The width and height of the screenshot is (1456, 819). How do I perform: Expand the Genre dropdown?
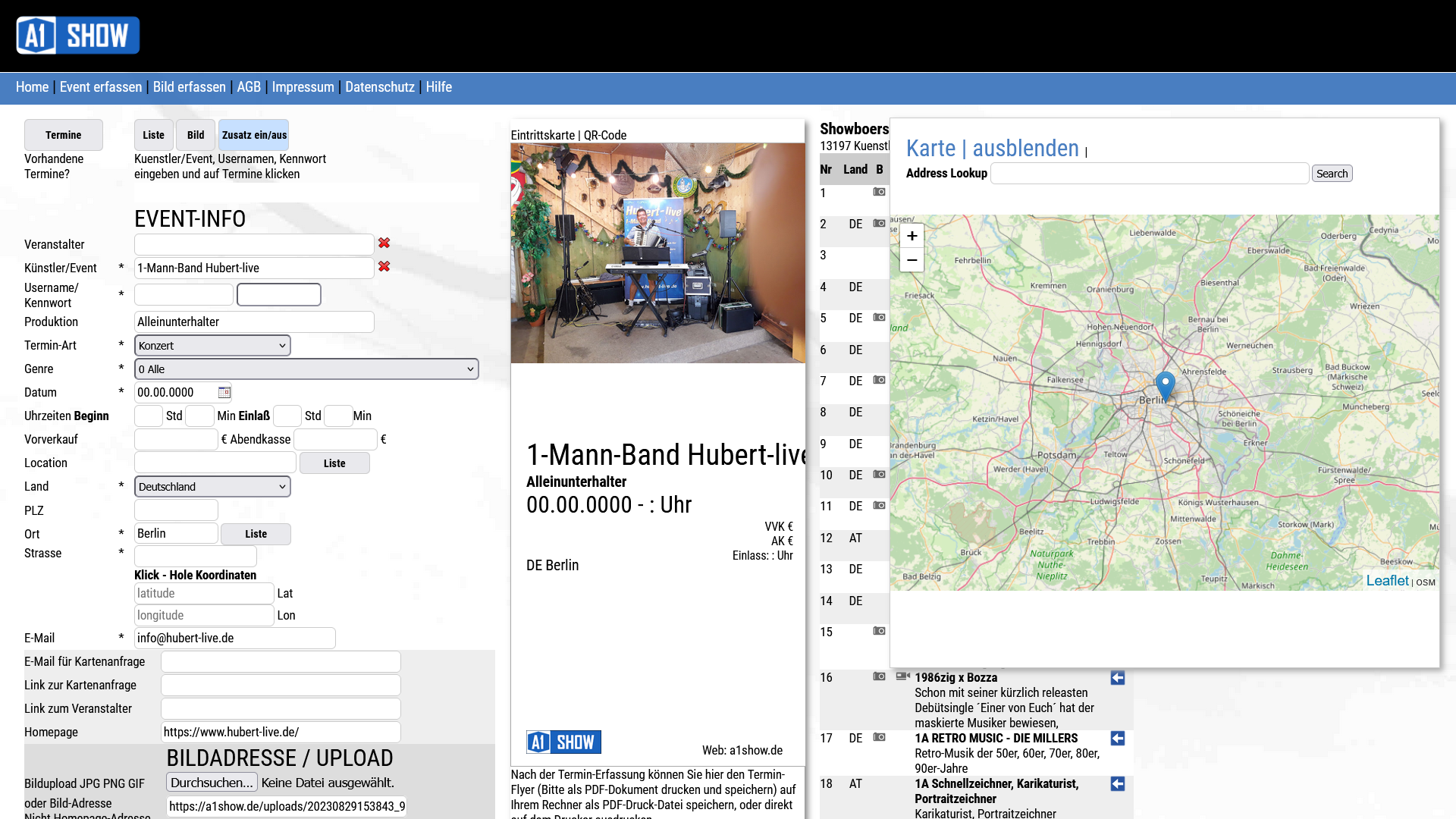click(306, 369)
